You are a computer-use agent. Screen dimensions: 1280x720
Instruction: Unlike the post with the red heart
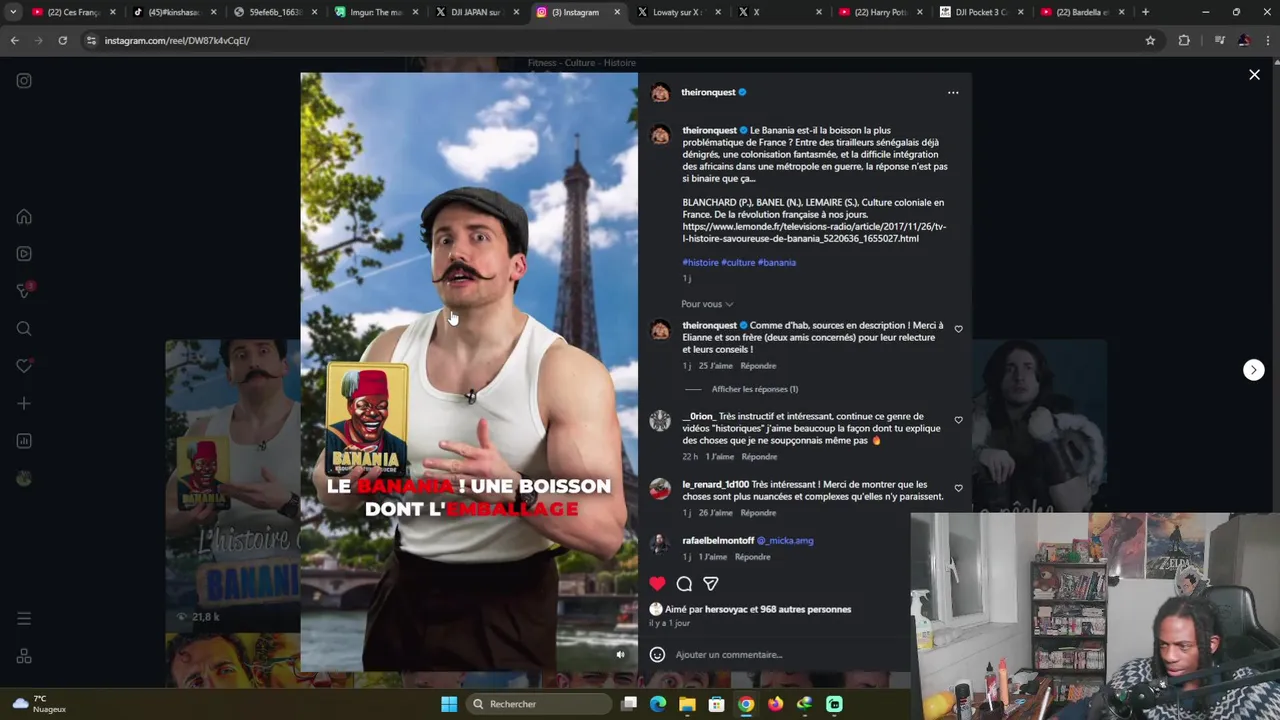(657, 583)
